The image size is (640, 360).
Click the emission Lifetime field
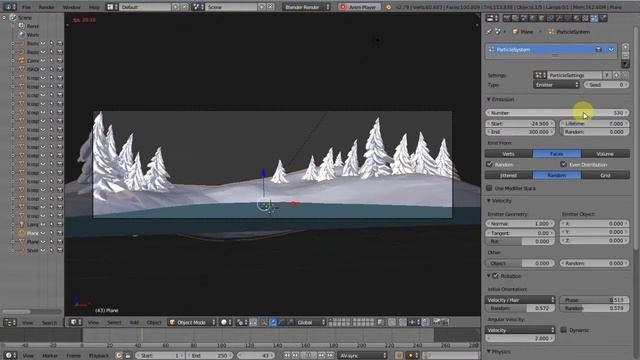click(x=594, y=123)
